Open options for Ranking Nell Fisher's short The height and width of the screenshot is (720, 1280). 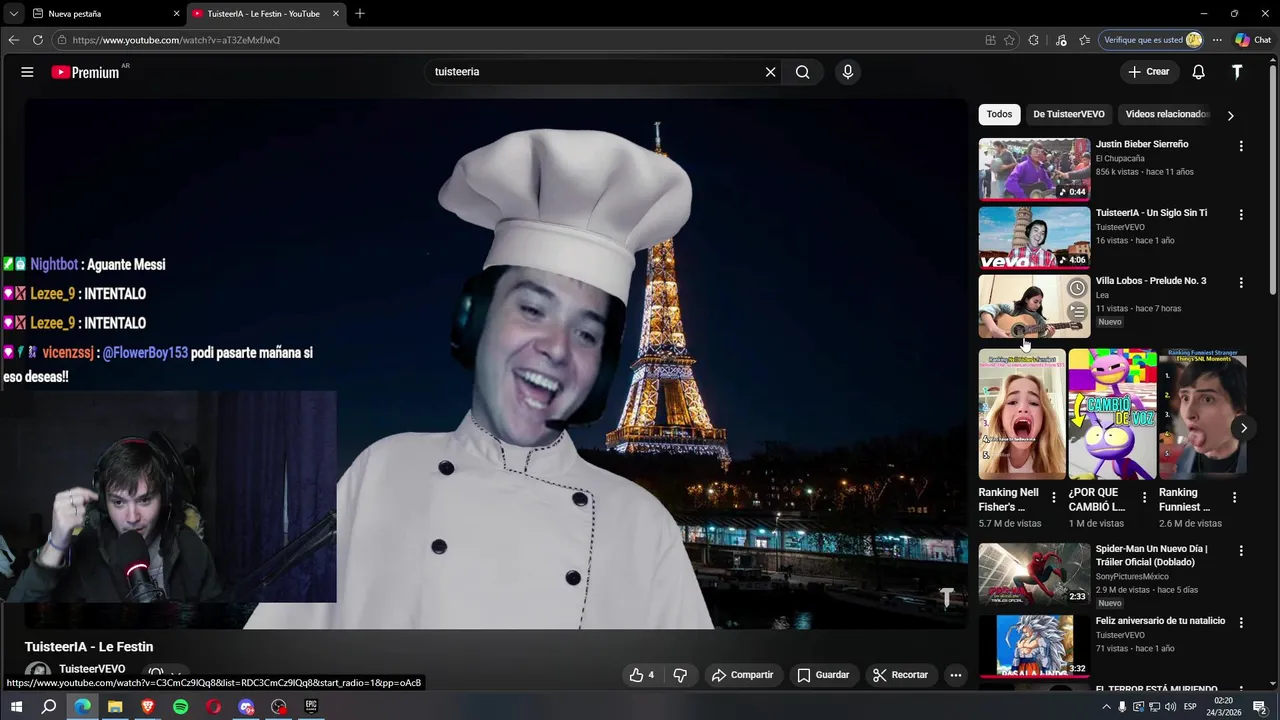pyautogui.click(x=1053, y=497)
